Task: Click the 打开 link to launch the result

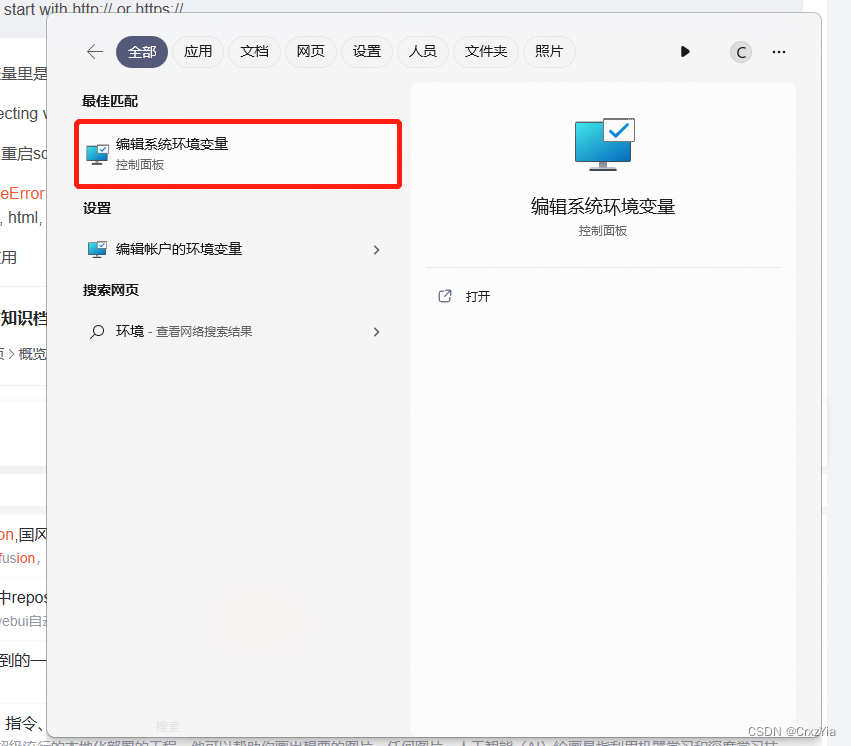Action: coord(475,296)
